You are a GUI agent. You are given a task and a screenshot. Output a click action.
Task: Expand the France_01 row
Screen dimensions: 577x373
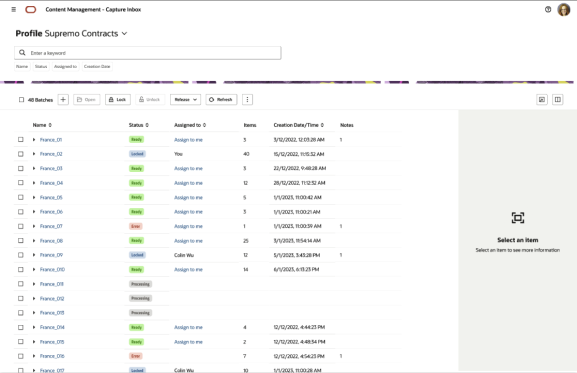[x=34, y=139]
